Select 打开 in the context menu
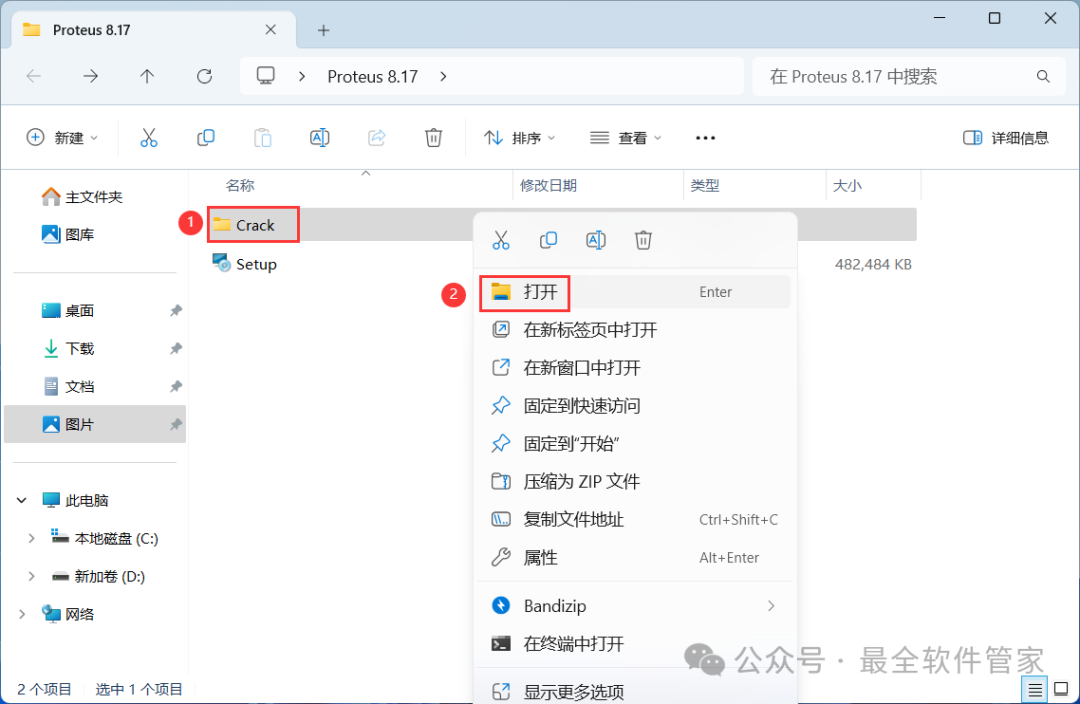Image resolution: width=1080 pixels, height=704 pixels. [540, 292]
